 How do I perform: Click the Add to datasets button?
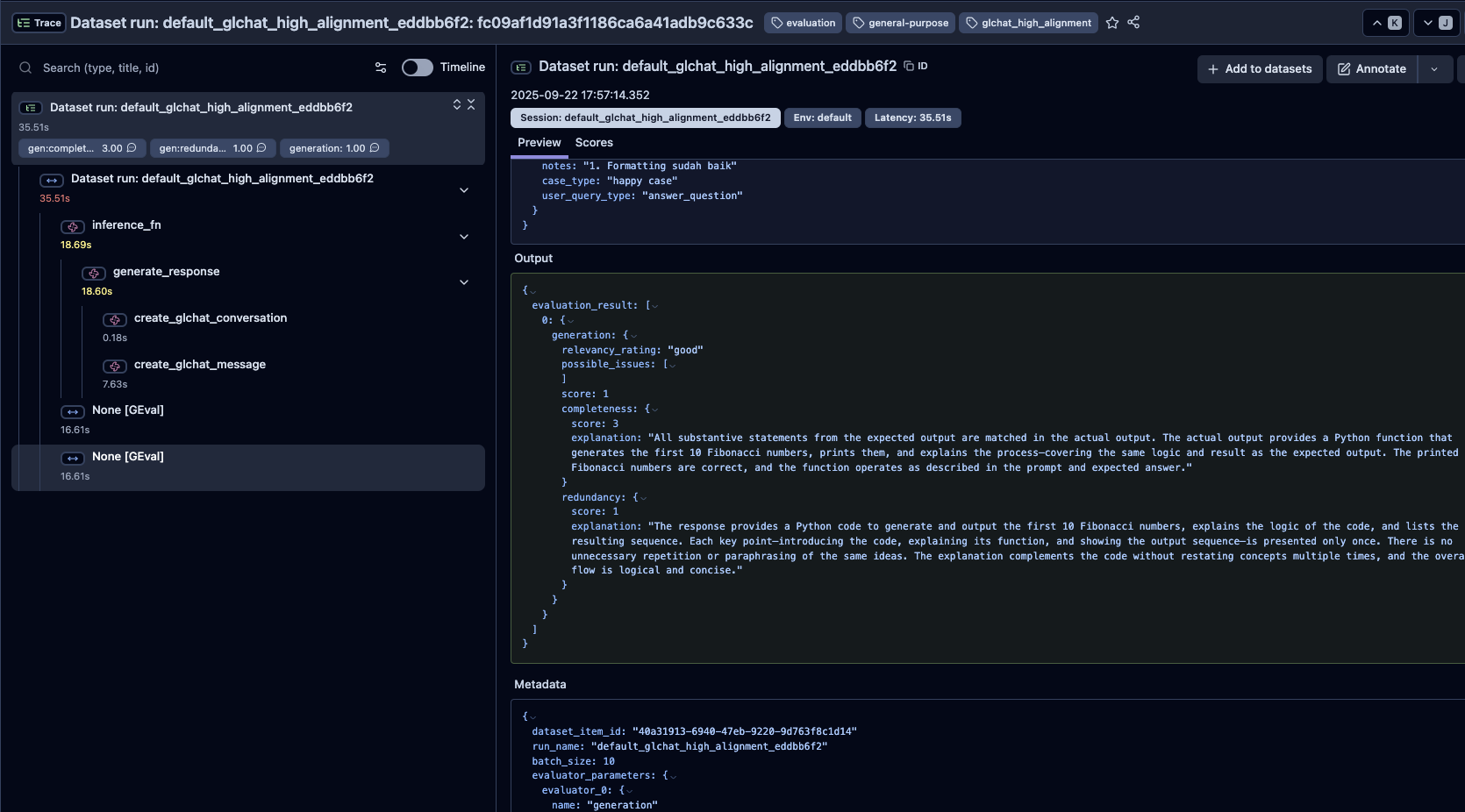pos(1259,69)
